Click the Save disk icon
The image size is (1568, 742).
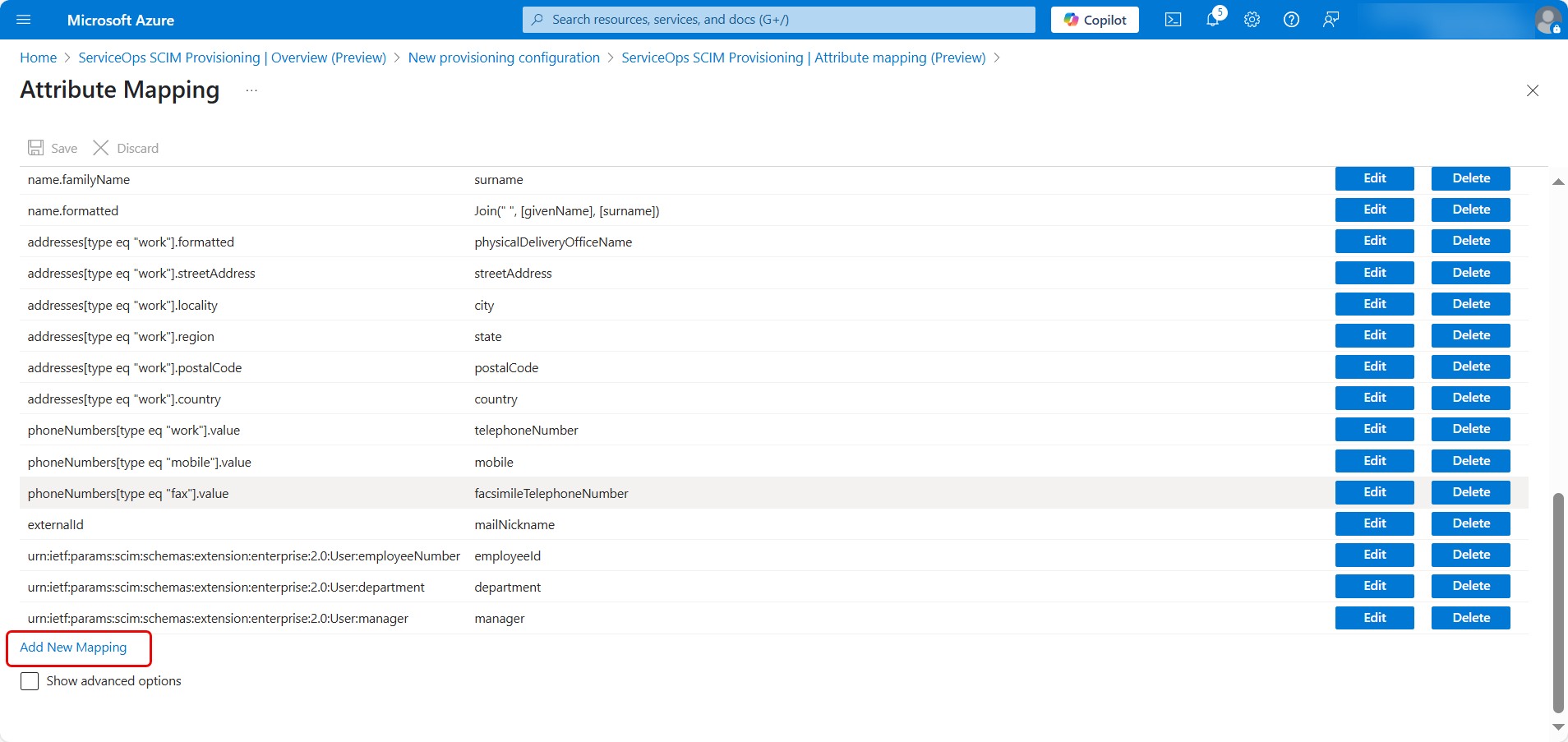coord(36,148)
